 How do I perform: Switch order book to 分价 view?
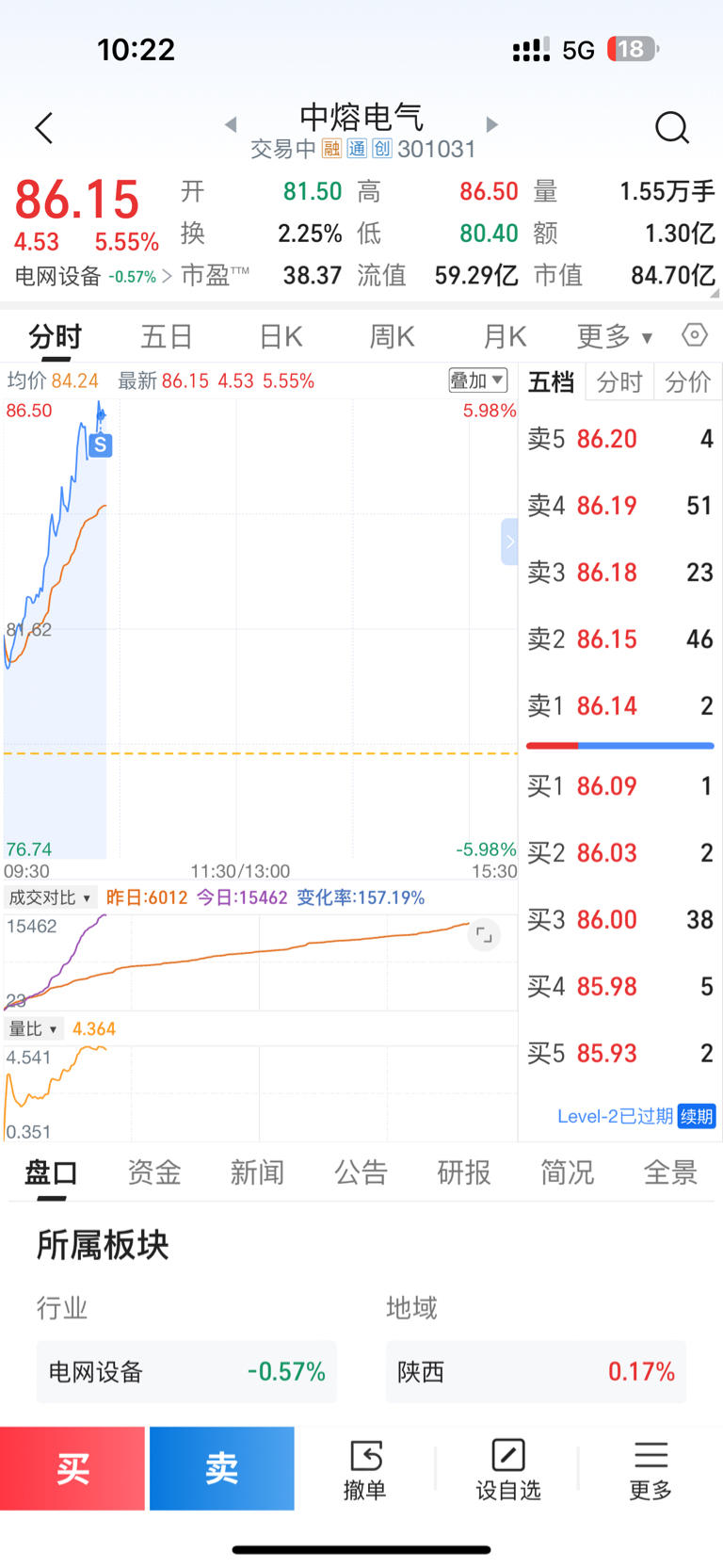click(688, 381)
